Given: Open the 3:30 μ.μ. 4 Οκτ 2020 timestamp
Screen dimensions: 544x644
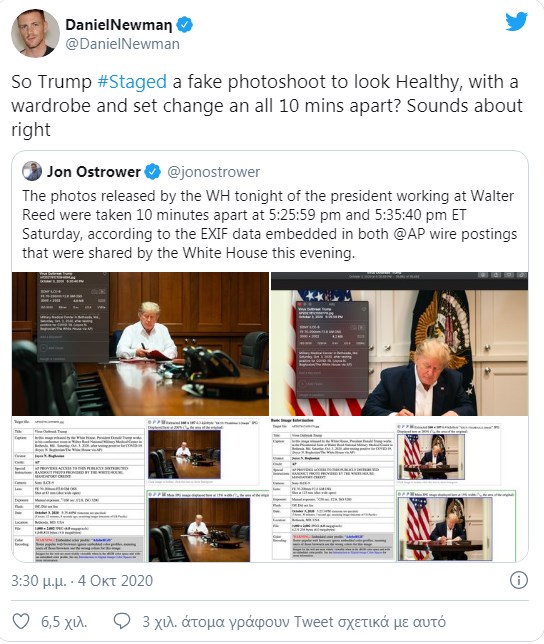Looking at the screenshot, I should pos(82,581).
